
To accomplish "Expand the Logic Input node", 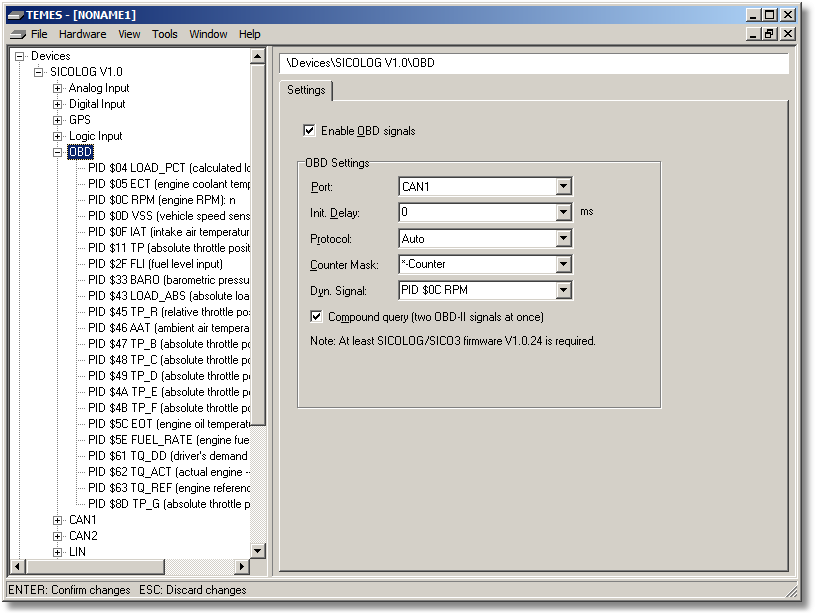I will coord(57,136).
